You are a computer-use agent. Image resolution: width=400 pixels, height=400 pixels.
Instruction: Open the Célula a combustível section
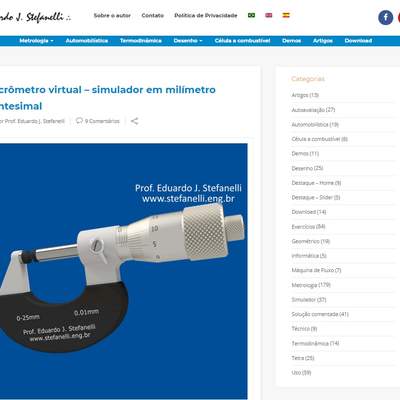242,41
